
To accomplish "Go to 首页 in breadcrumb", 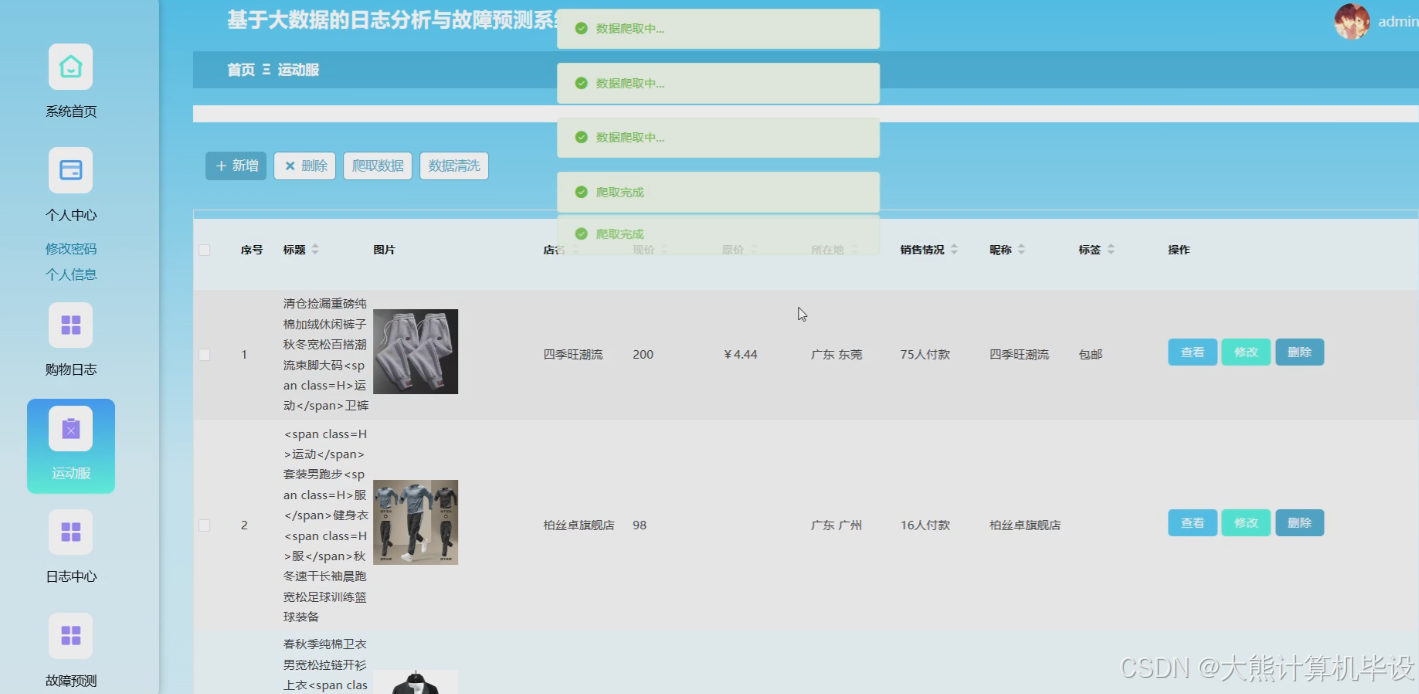I will tap(241, 70).
